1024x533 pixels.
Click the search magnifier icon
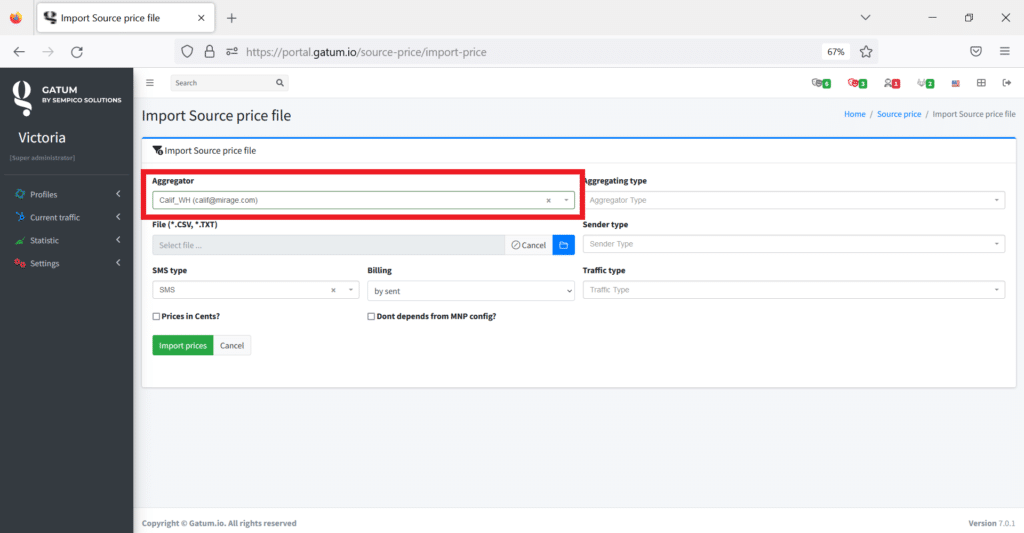(x=280, y=83)
